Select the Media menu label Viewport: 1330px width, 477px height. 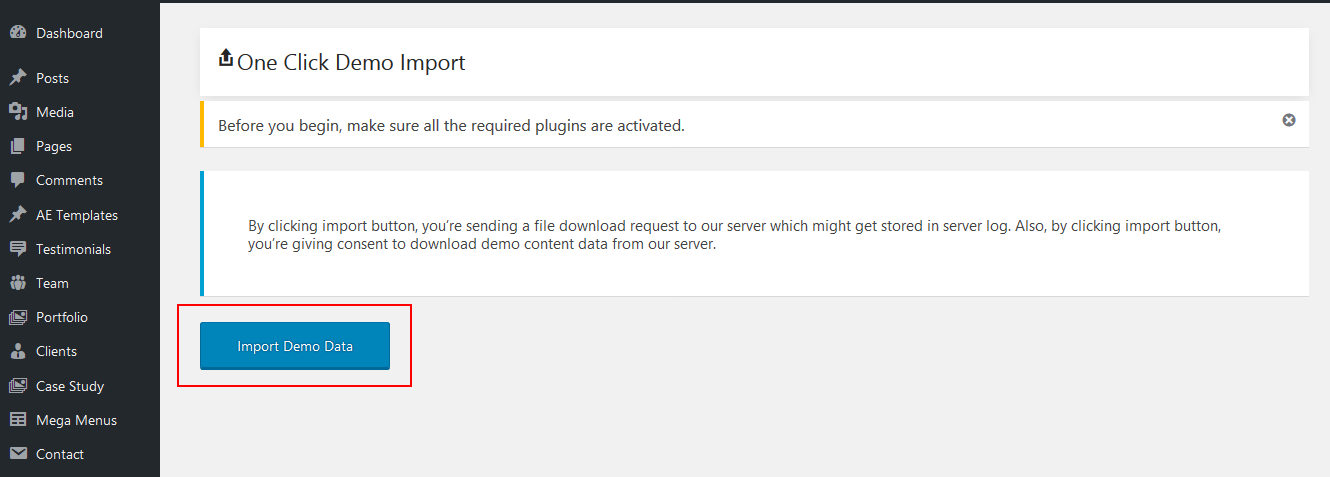[x=55, y=112]
